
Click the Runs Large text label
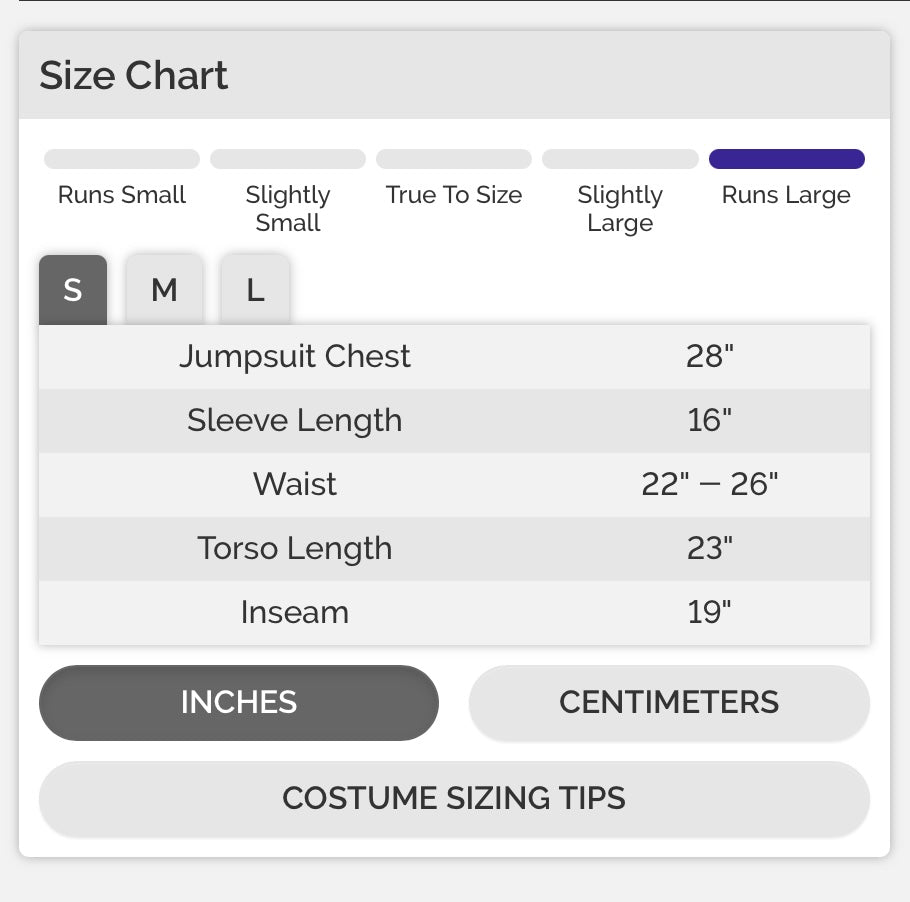(786, 195)
